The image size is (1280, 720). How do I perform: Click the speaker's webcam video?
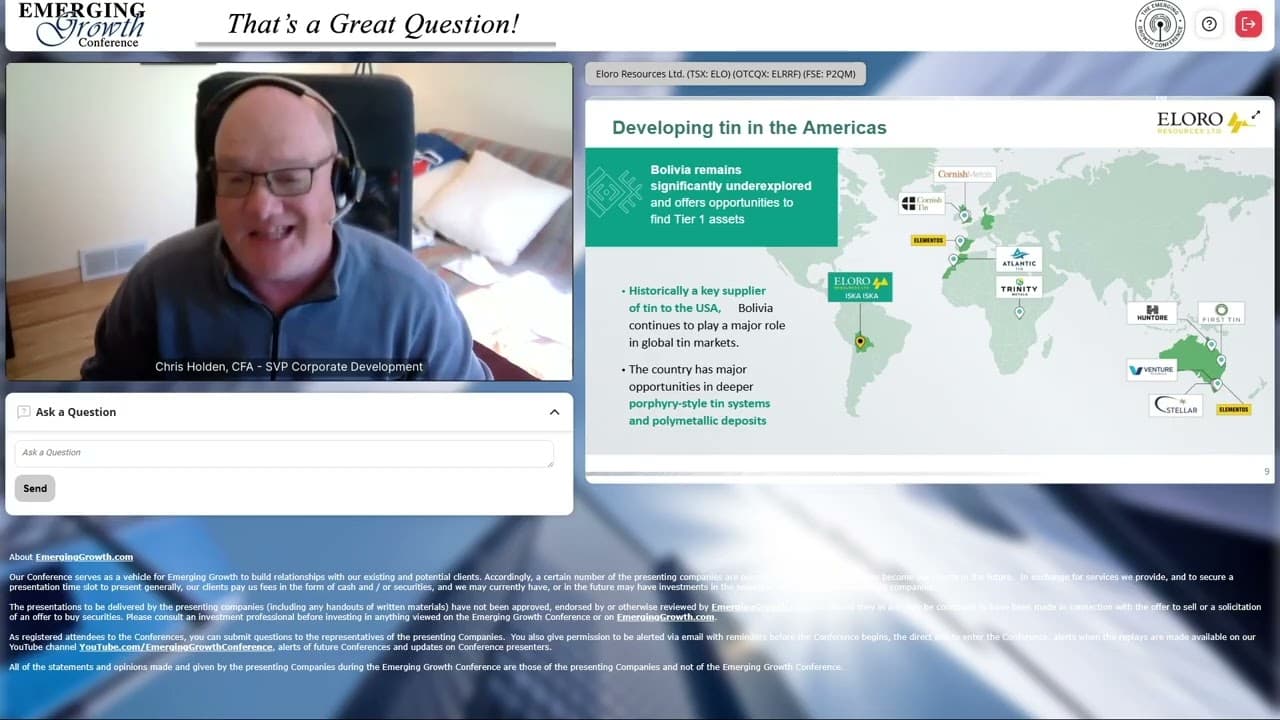pyautogui.click(x=289, y=221)
